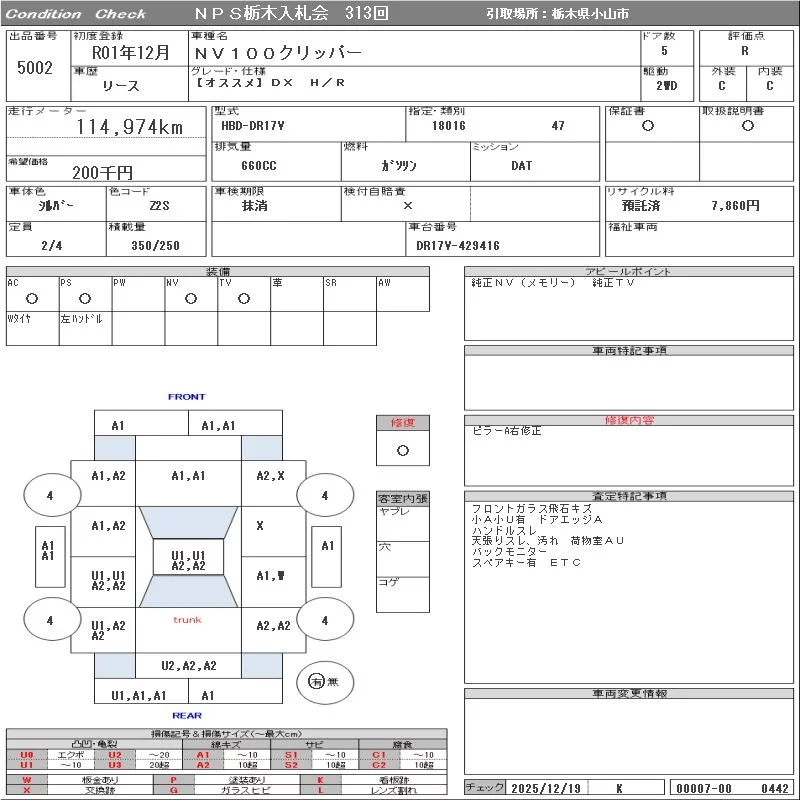The image size is (800, 800).
Task: Click the reference number "00007-00 0442"
Action: tap(733, 788)
